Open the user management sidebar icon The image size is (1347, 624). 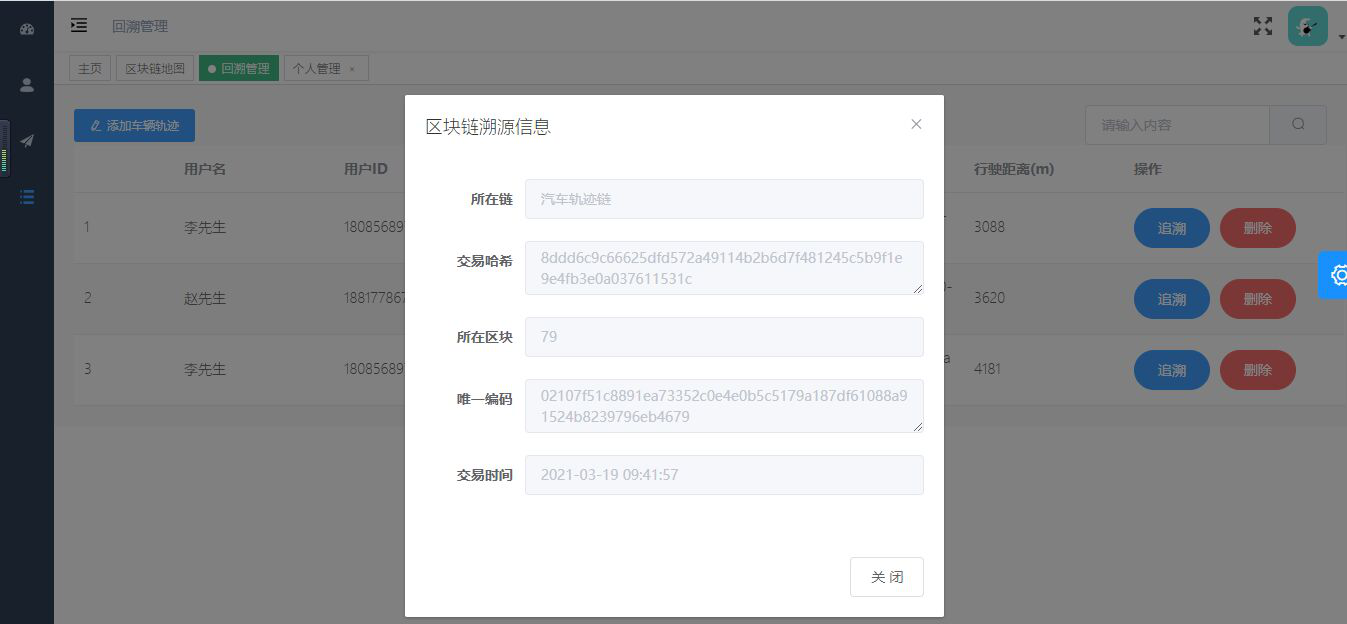tap(26, 83)
